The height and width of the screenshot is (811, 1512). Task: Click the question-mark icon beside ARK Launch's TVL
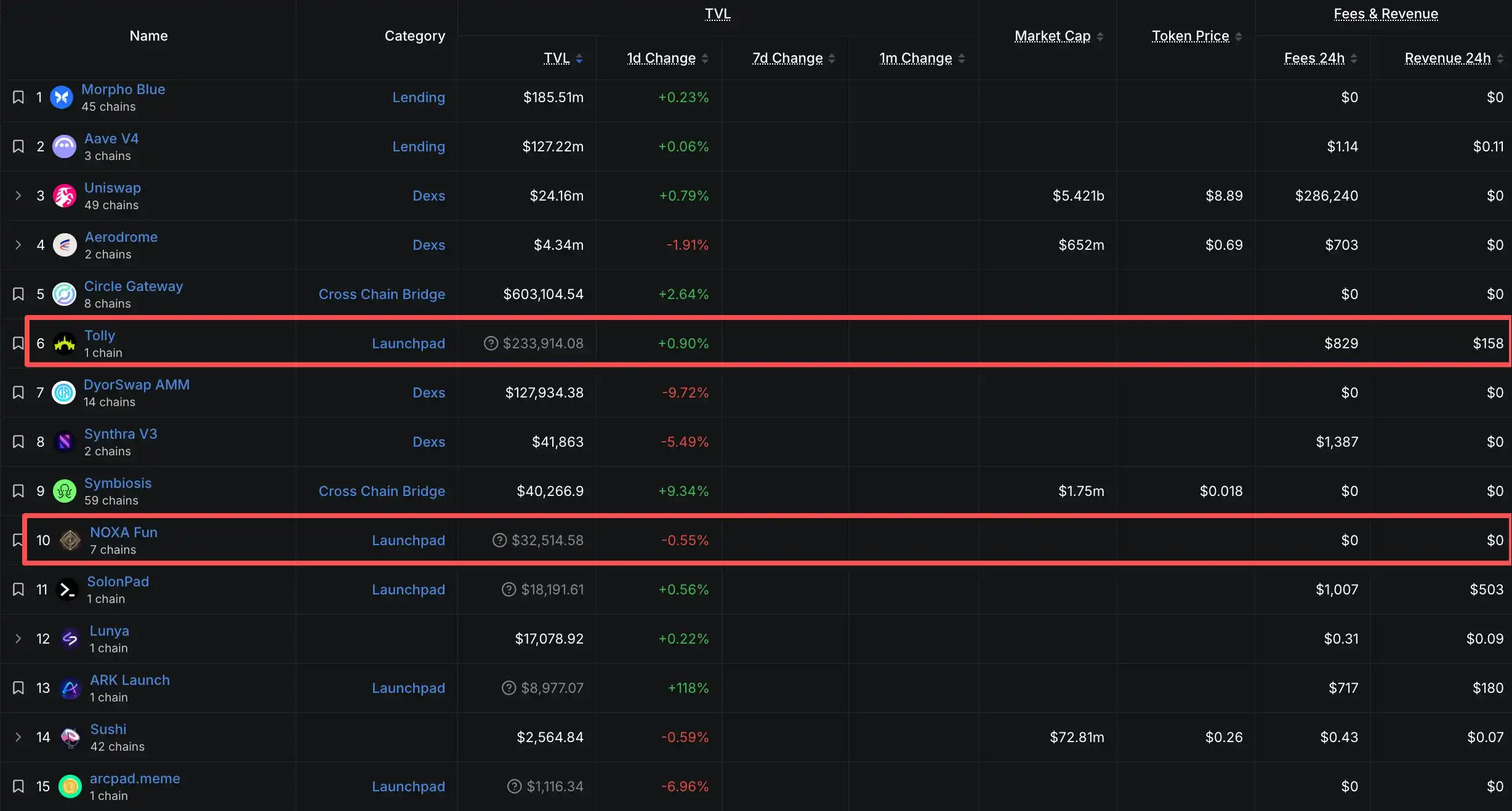509,688
